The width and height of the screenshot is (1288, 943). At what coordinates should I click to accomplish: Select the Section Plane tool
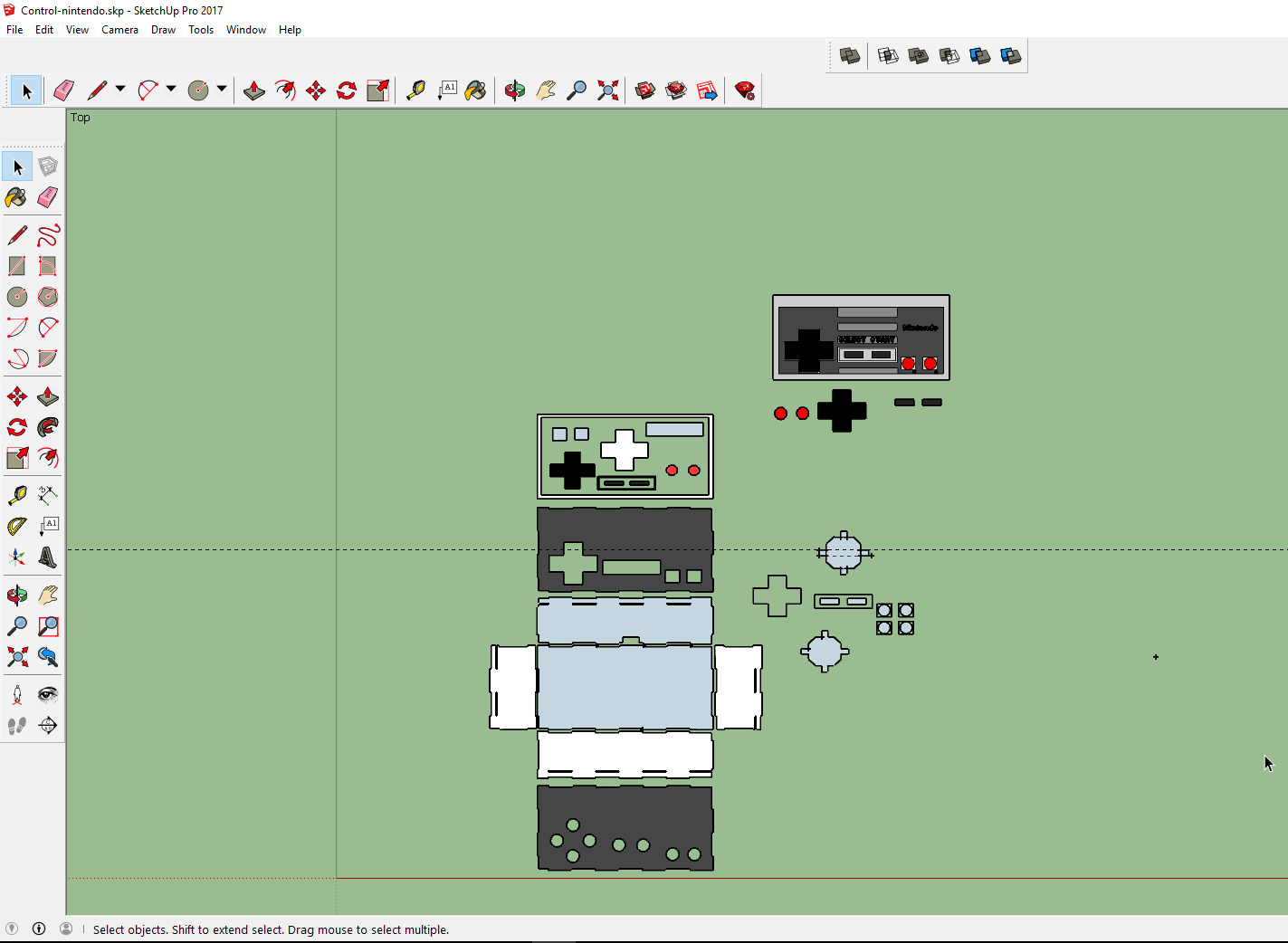(48, 726)
